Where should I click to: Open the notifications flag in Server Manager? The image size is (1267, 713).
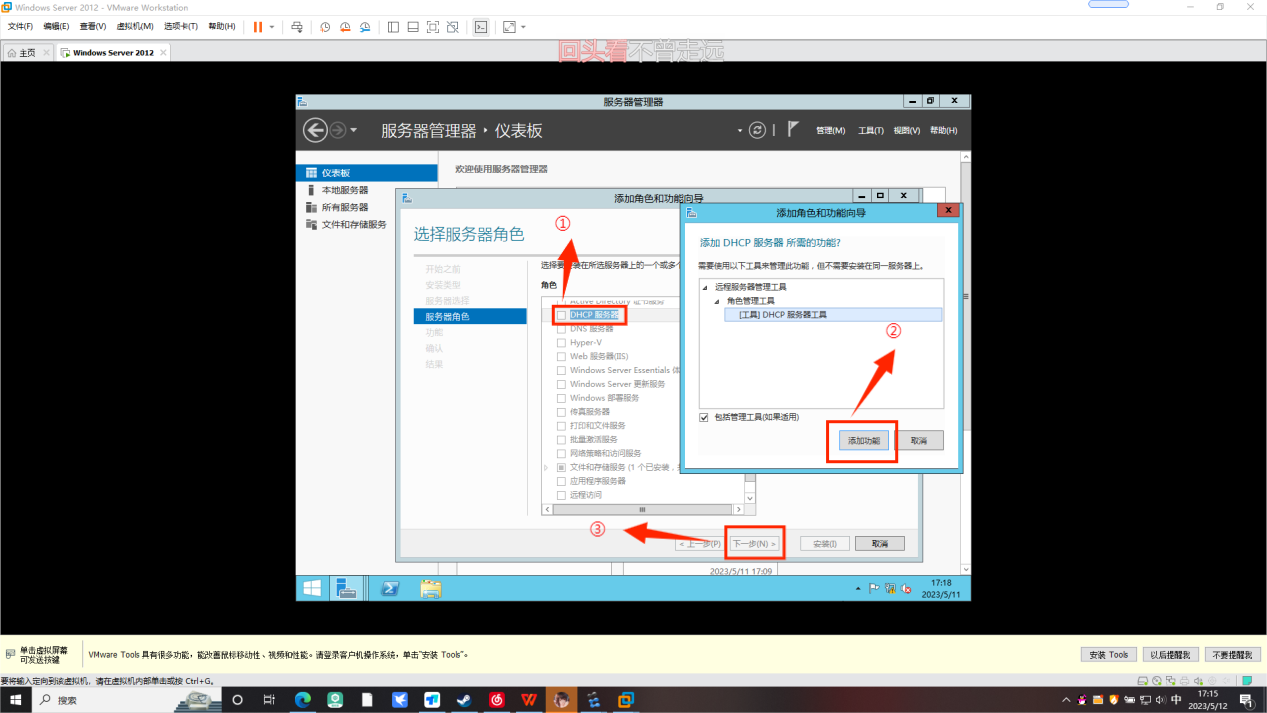pyautogui.click(x=793, y=129)
